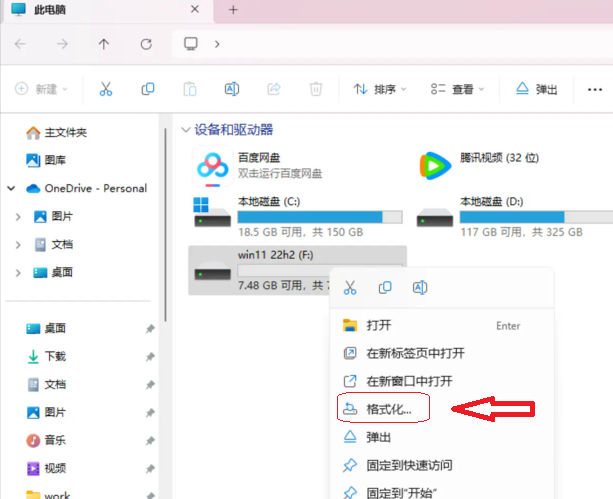The width and height of the screenshot is (613, 499).
Task: Choose 打开 in the context menu
Action: pos(442,325)
